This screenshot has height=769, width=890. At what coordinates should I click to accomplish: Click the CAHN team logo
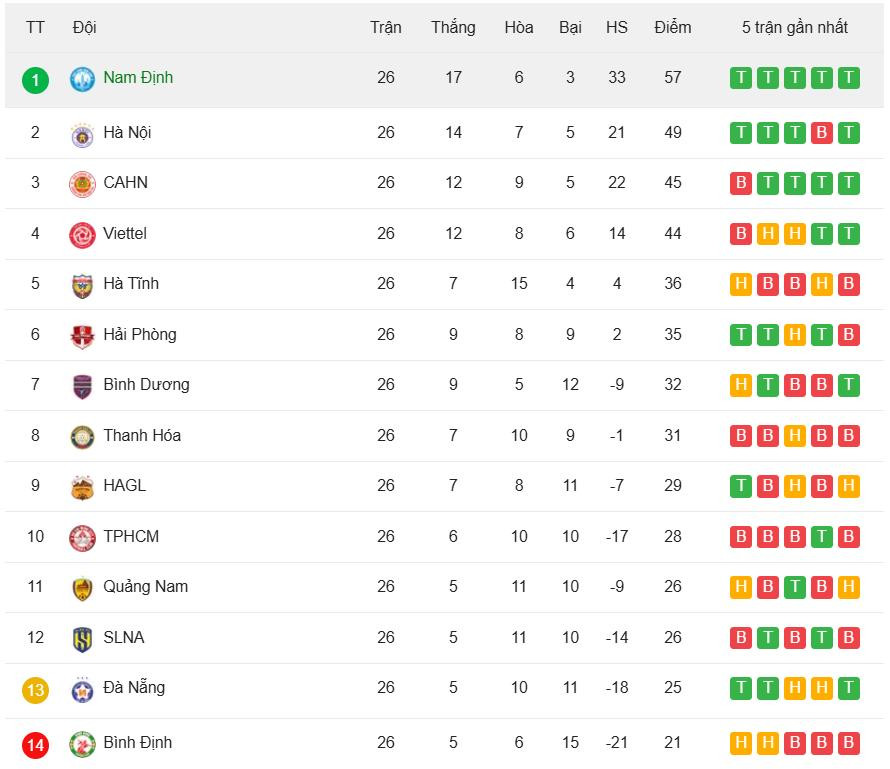coord(82,184)
